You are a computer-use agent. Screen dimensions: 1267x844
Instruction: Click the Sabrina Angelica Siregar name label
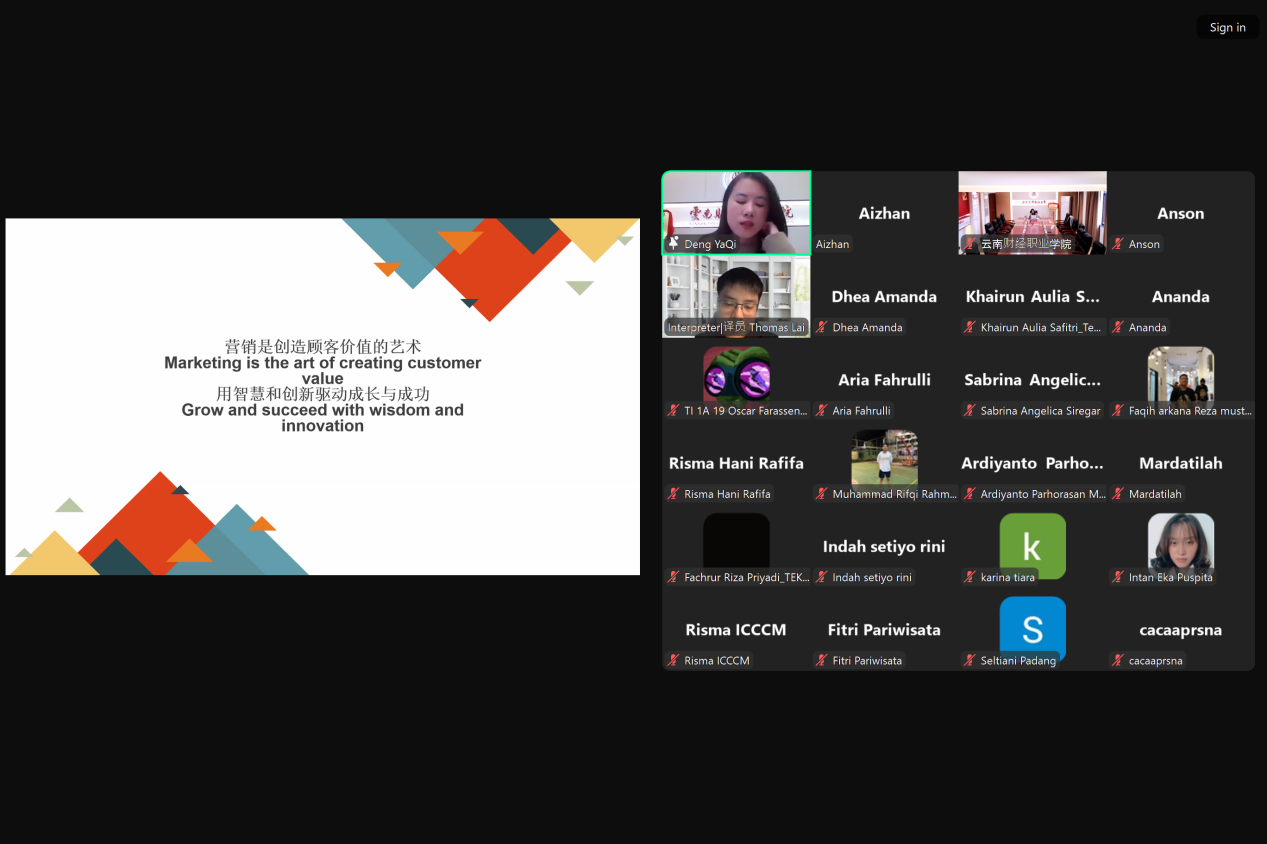(1040, 411)
